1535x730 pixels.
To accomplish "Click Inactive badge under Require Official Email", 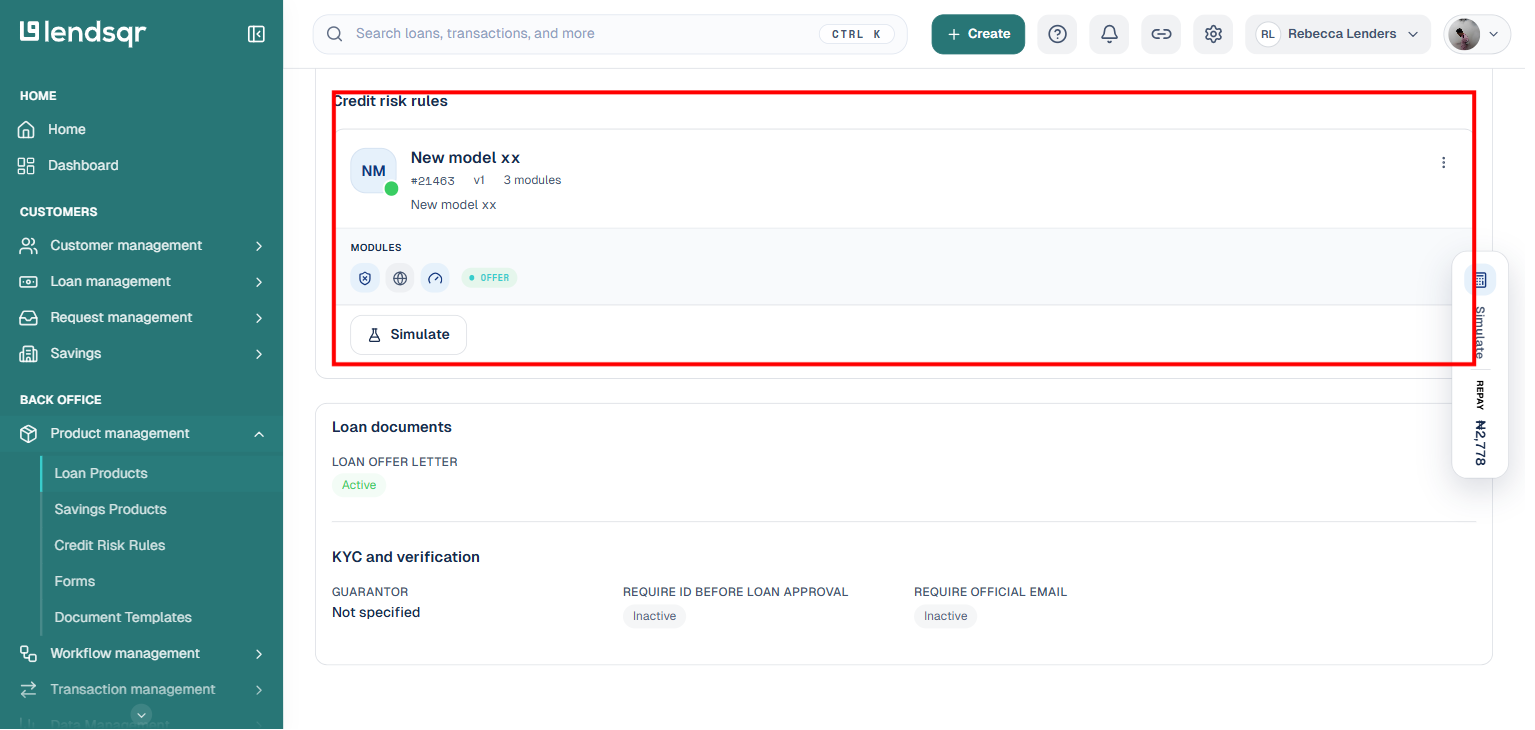I will (945, 616).
